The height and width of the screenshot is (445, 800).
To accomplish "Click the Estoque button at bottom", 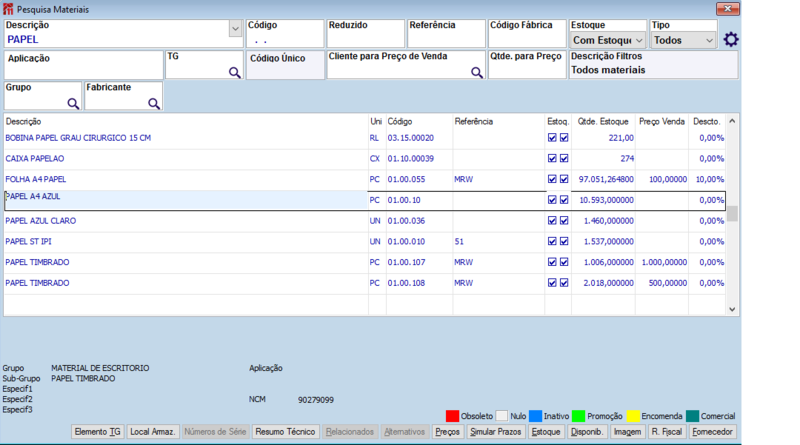I will pos(546,432).
